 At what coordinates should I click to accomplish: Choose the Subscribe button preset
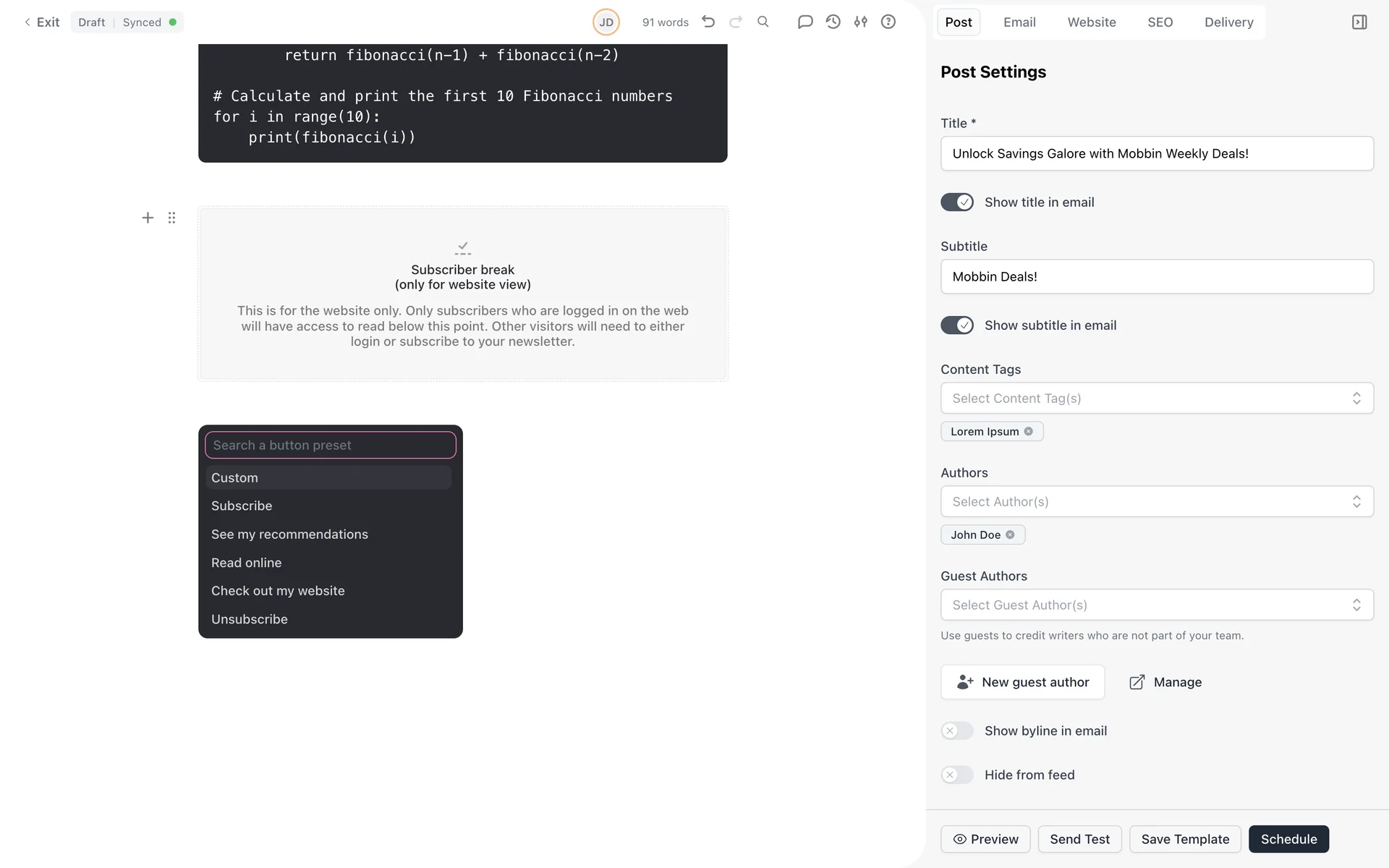(x=242, y=506)
